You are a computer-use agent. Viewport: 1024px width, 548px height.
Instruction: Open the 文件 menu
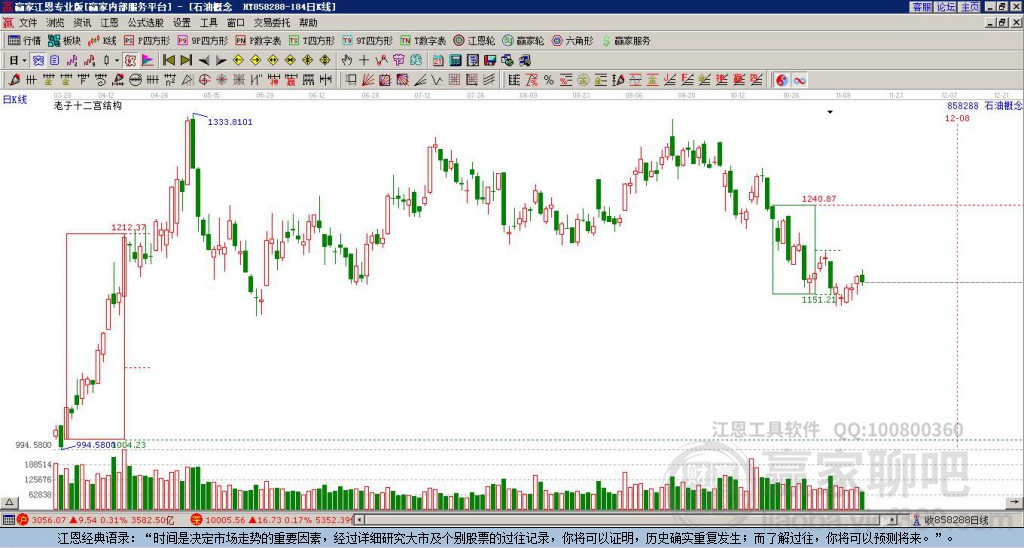(x=28, y=23)
